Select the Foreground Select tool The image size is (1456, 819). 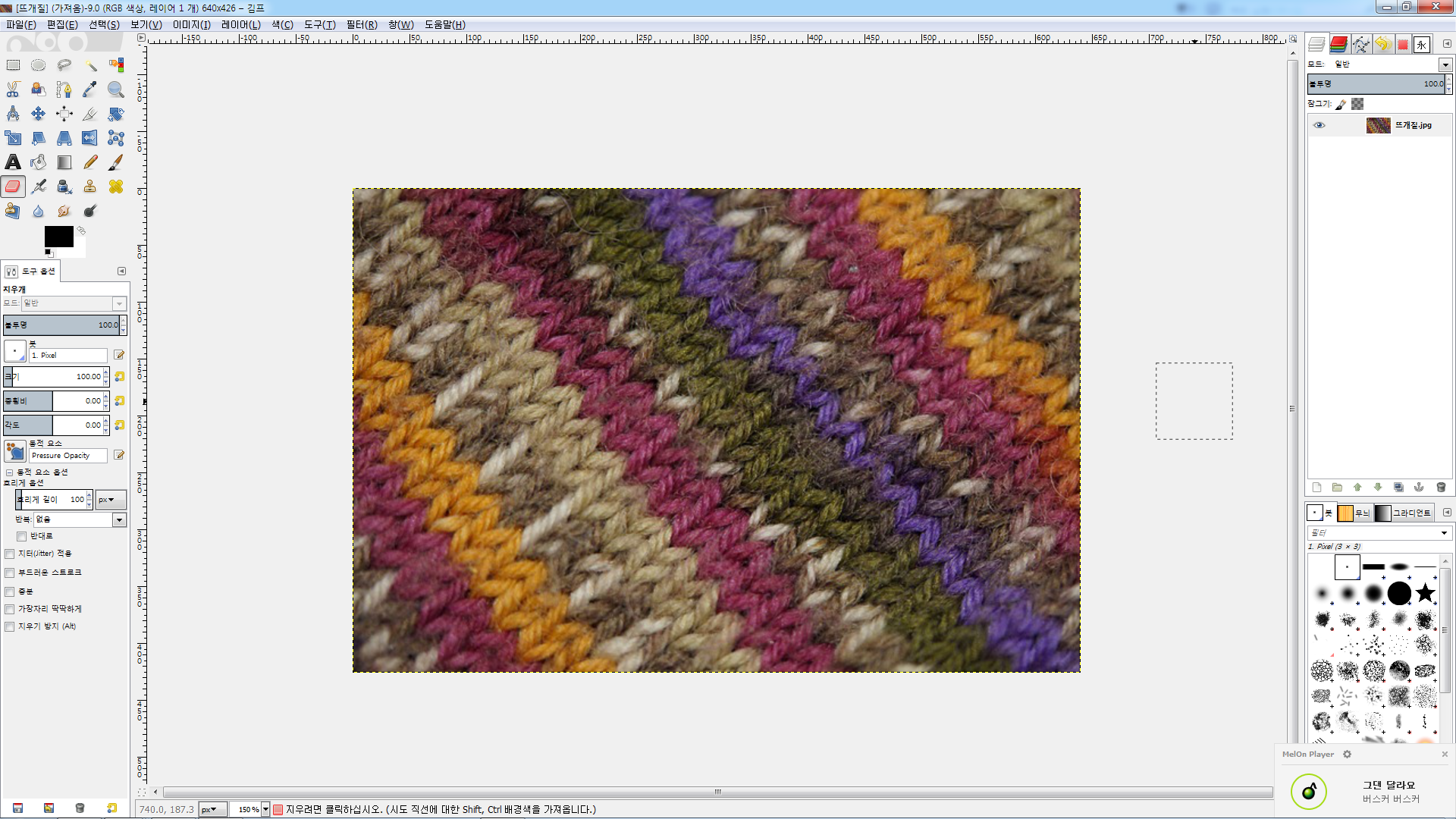[x=39, y=89]
